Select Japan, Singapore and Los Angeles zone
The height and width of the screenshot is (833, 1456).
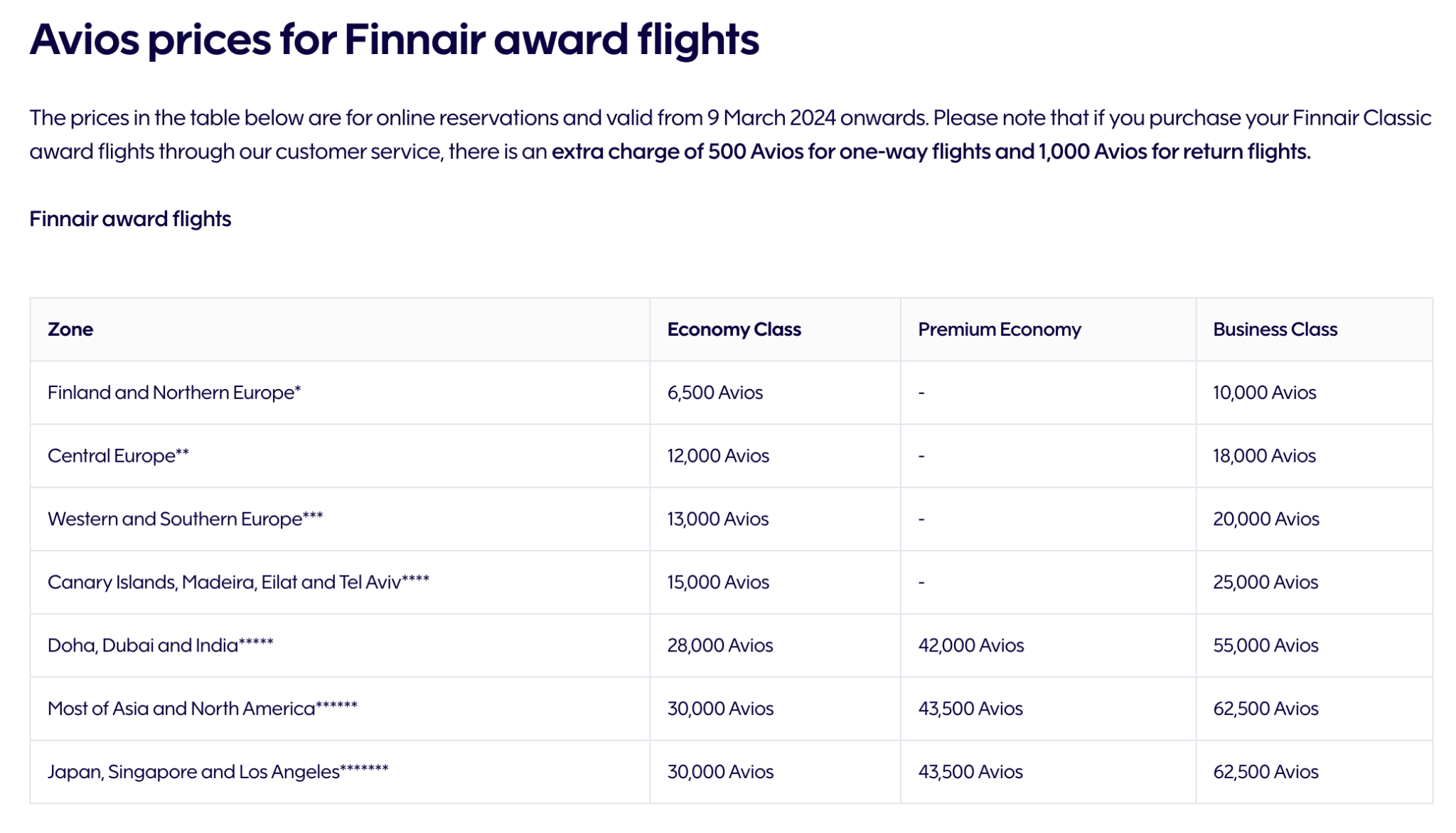218,772
